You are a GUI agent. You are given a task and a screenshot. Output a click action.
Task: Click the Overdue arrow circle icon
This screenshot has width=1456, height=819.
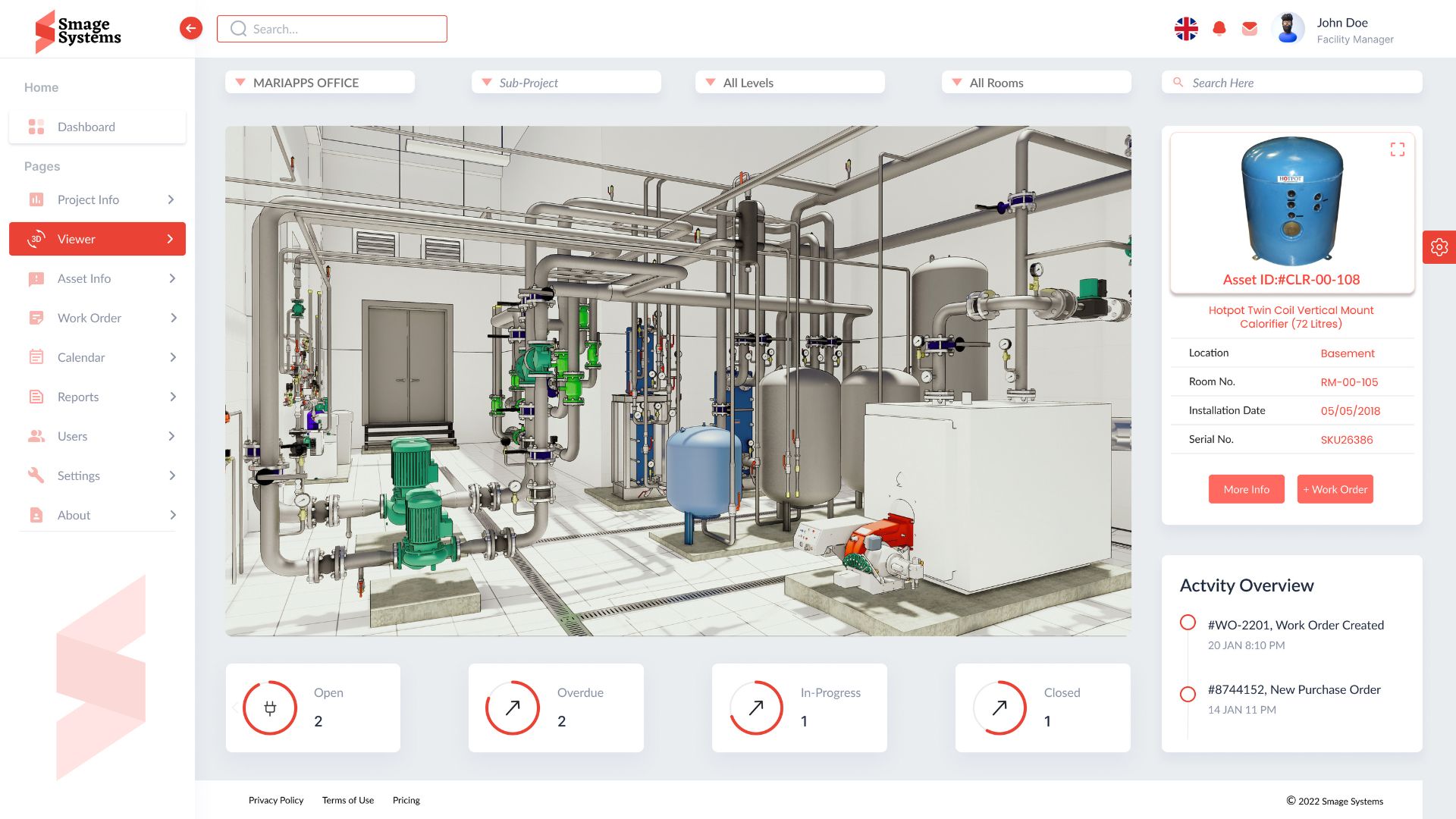513,708
